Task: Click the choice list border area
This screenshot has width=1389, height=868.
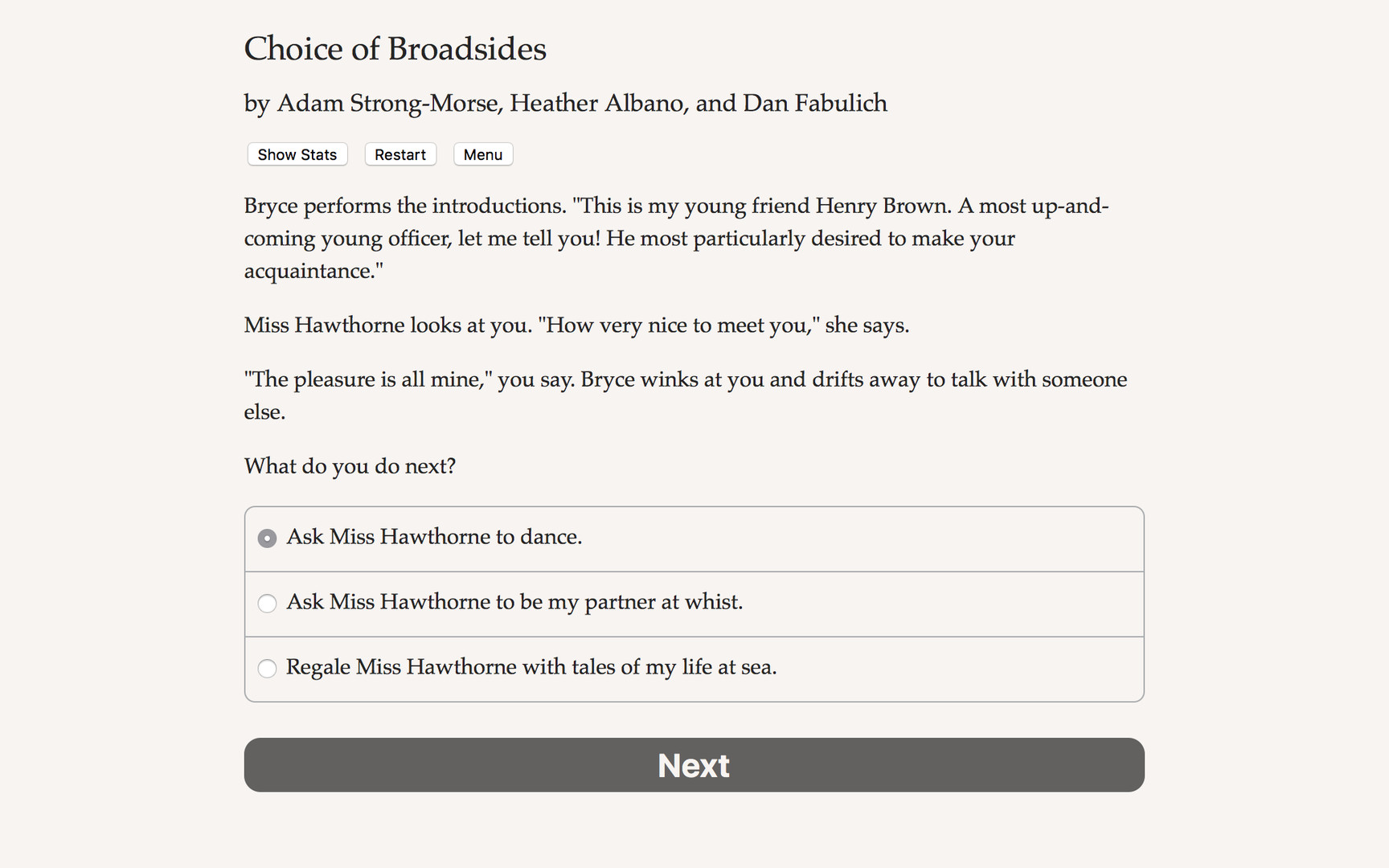Action: [694, 507]
